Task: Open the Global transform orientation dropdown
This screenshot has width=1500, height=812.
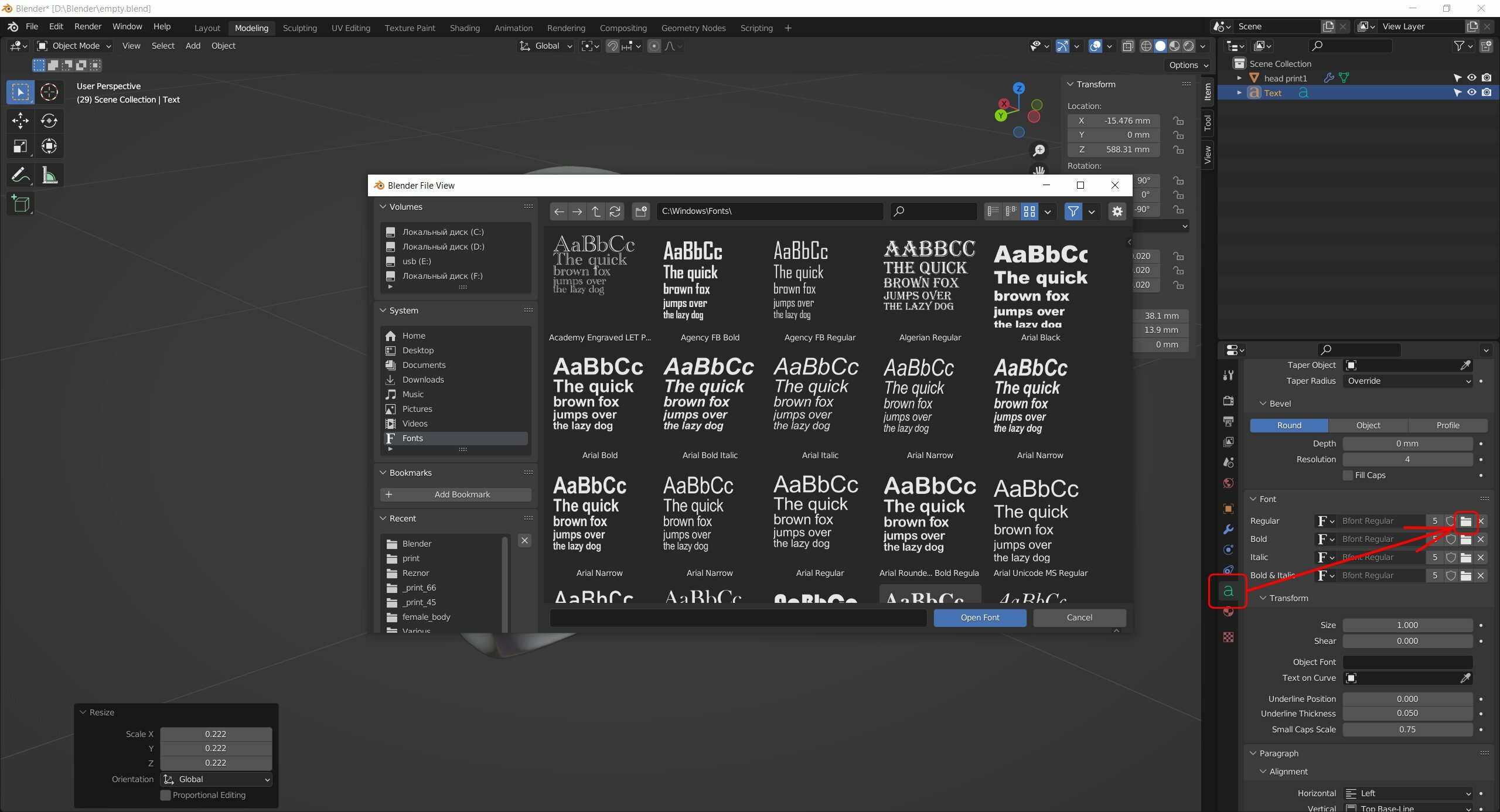Action: pos(546,46)
